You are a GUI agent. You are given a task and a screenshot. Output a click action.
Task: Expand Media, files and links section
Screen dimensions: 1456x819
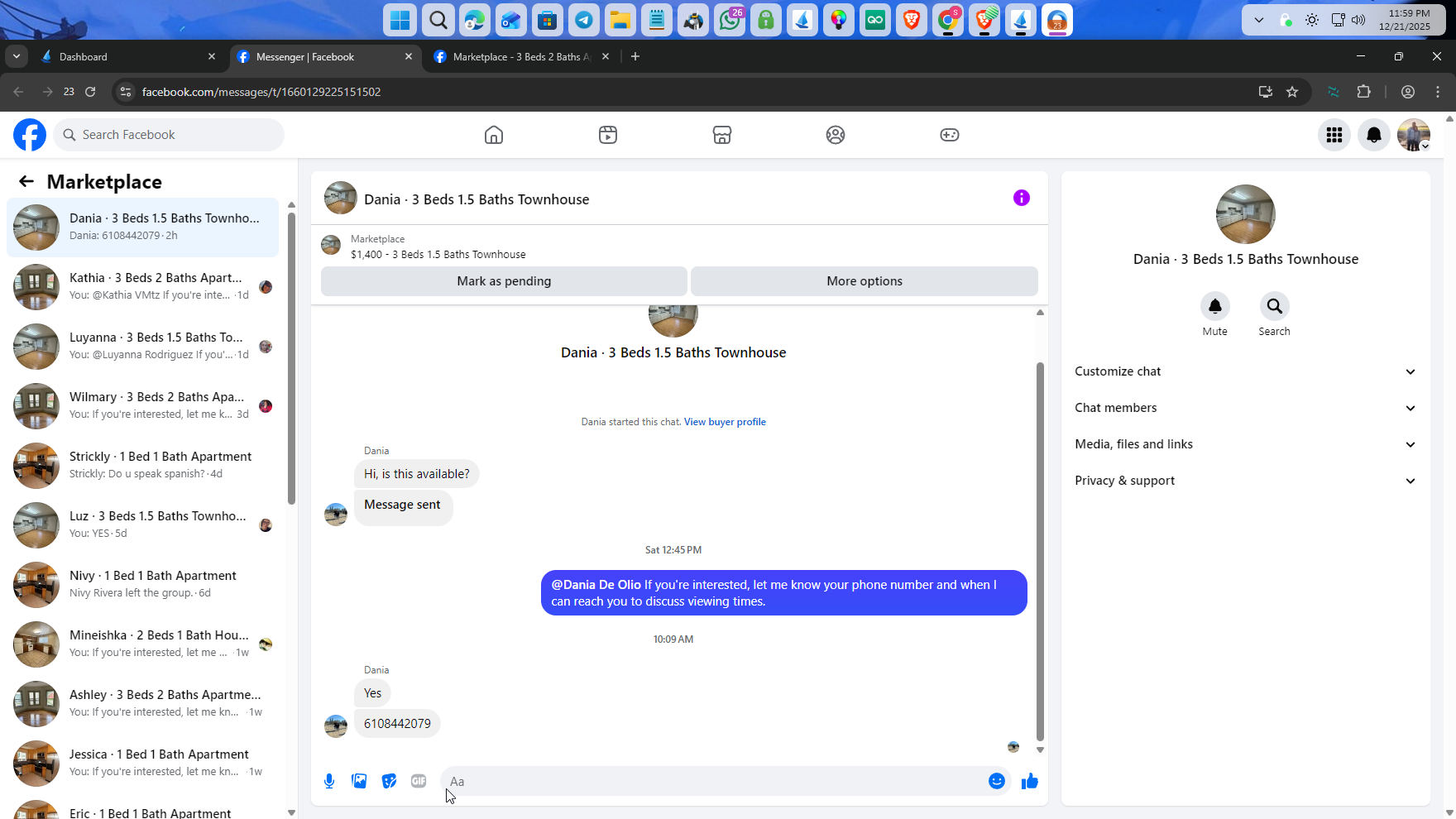tap(1246, 444)
